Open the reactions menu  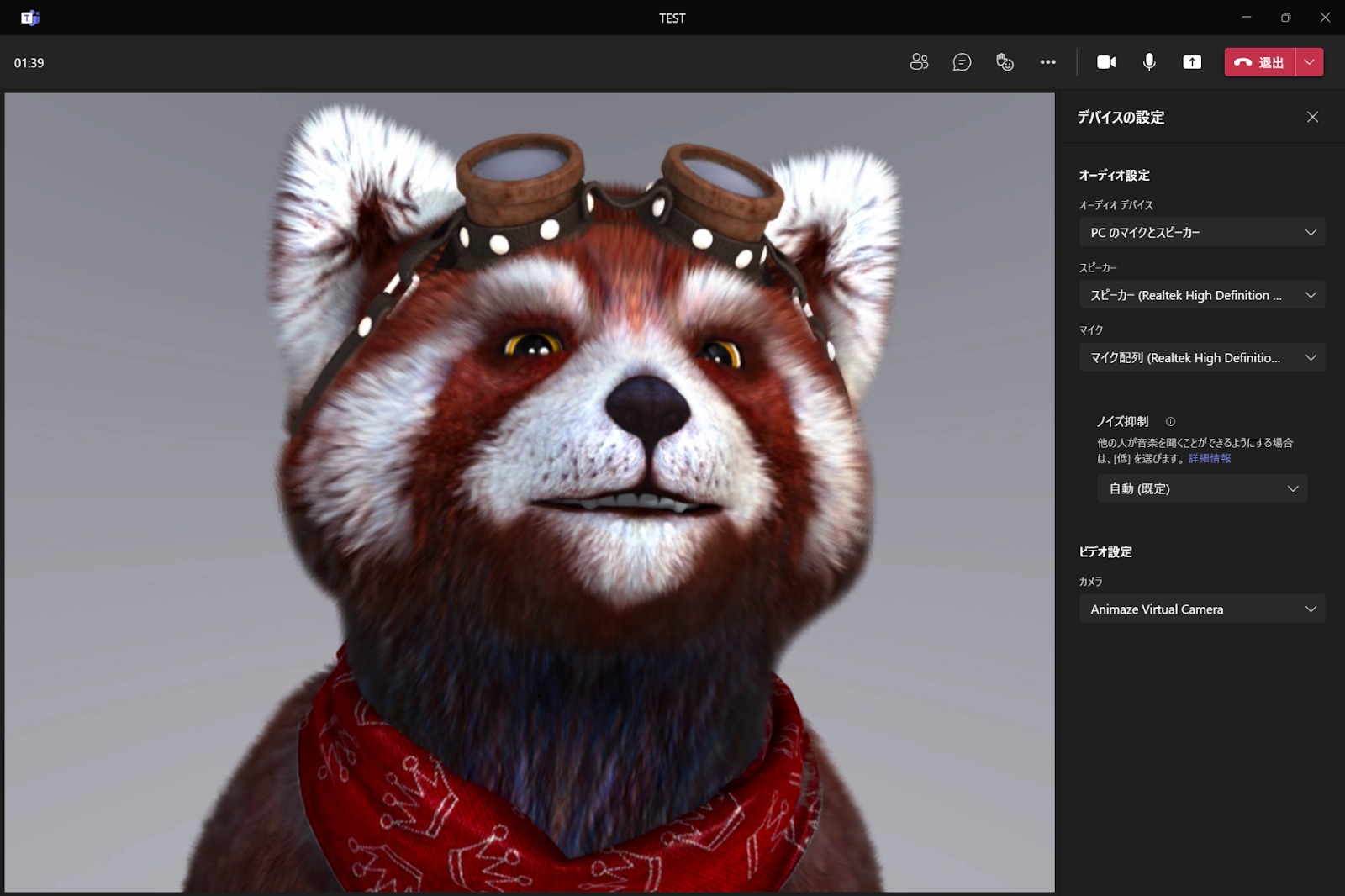click(1005, 62)
